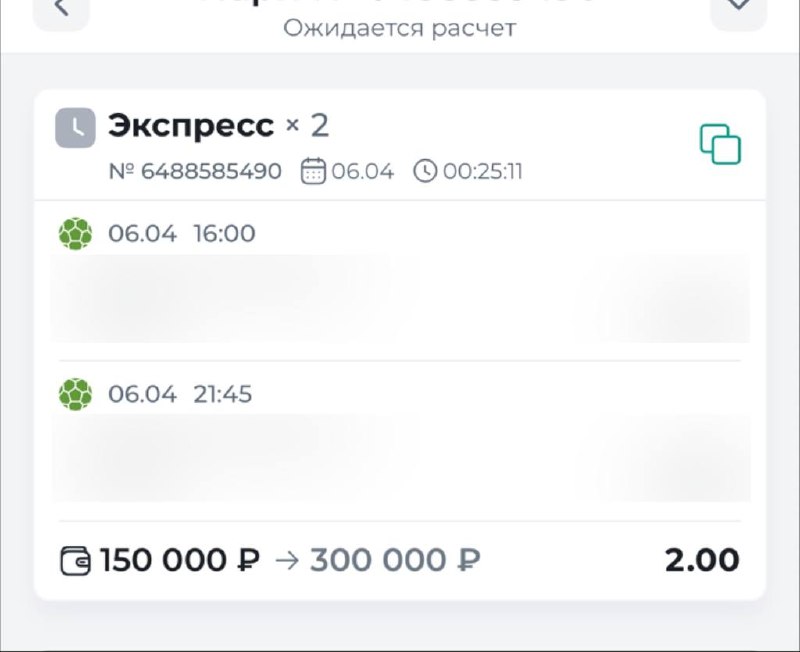Tap the arrow between stake and payout
800x652 pixels.
[286, 560]
